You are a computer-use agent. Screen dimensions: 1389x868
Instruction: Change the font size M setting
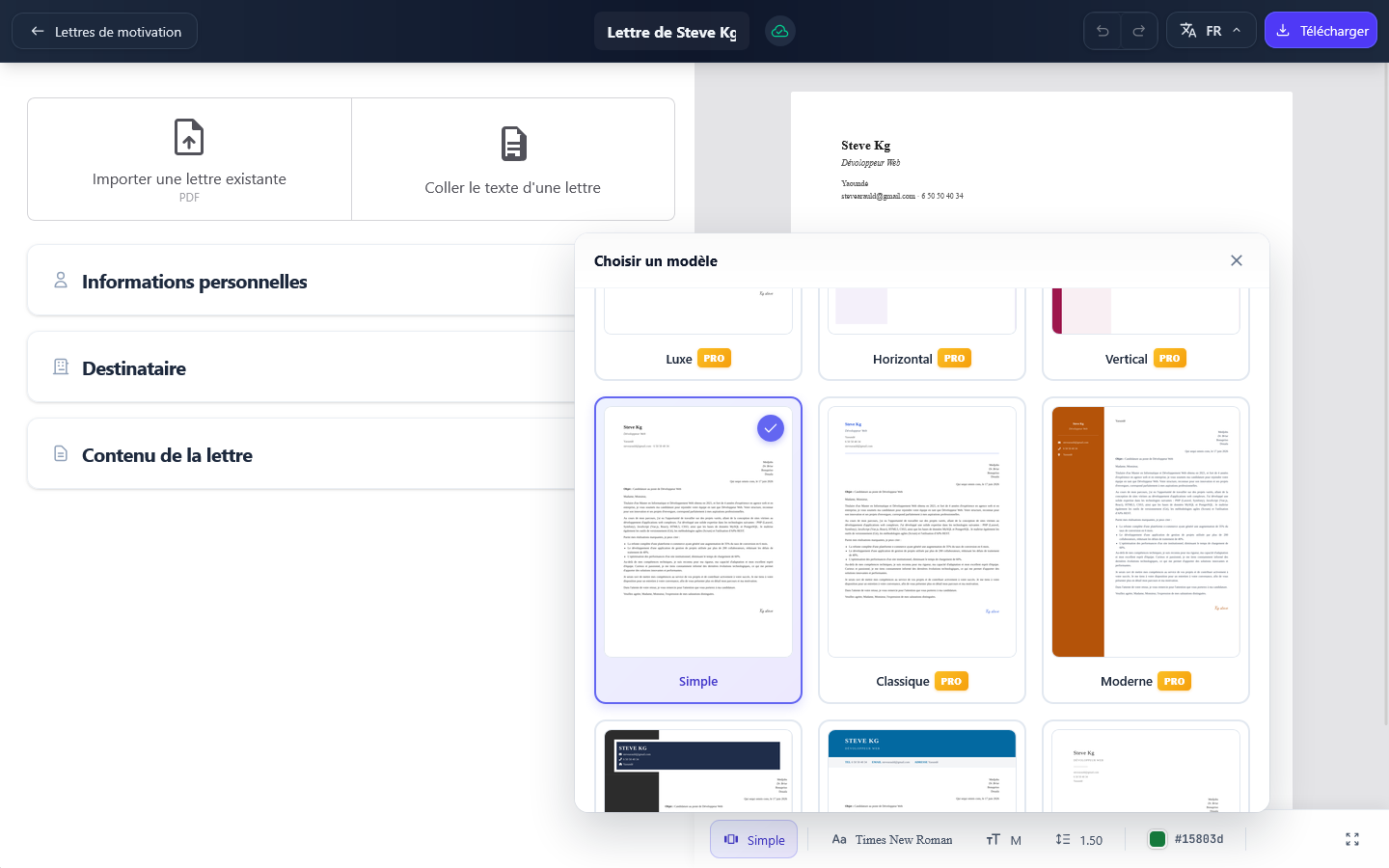pos(1004,839)
